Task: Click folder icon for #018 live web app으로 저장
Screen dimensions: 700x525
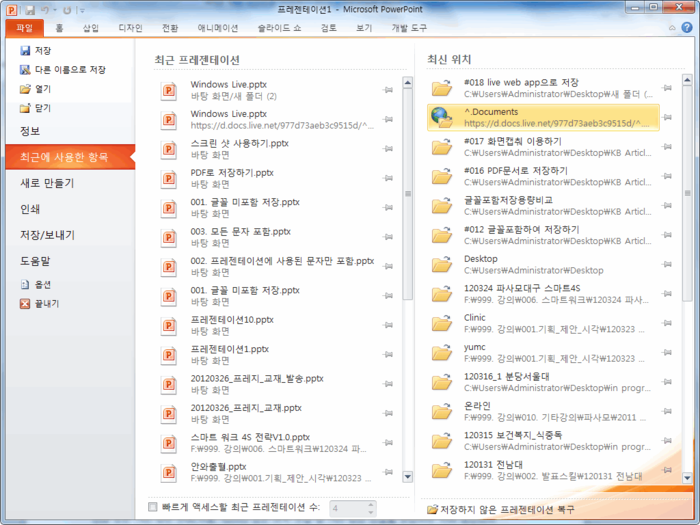Action: click(x=442, y=88)
